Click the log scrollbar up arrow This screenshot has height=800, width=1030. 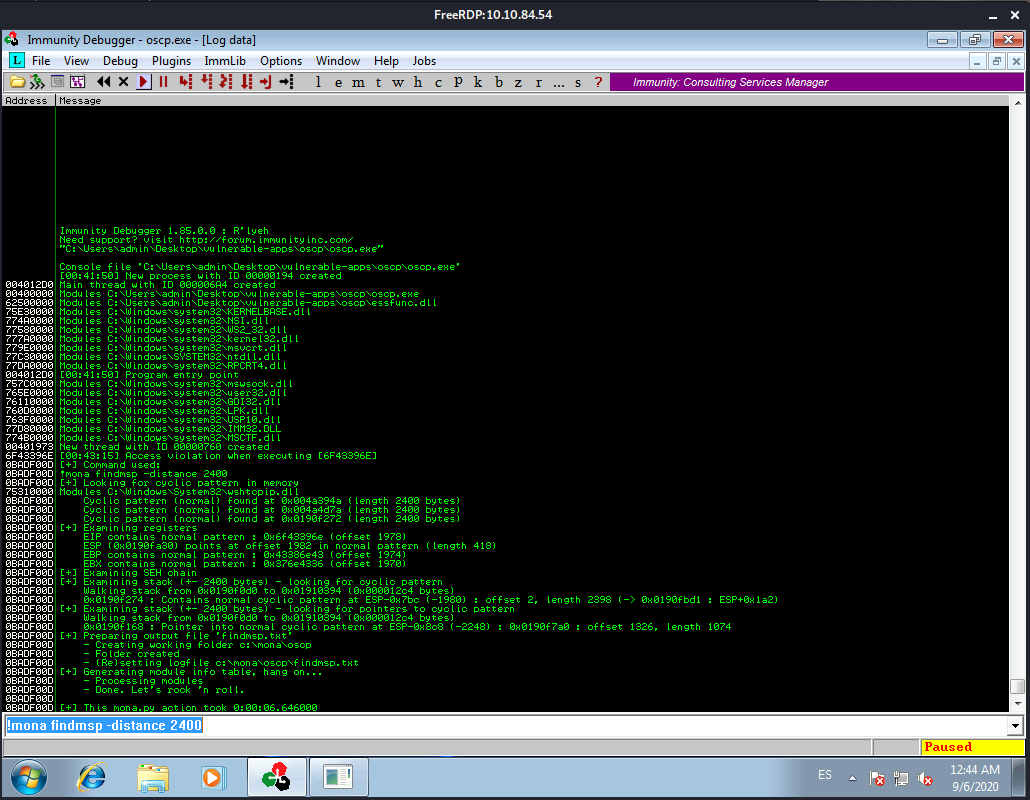pos(1018,103)
